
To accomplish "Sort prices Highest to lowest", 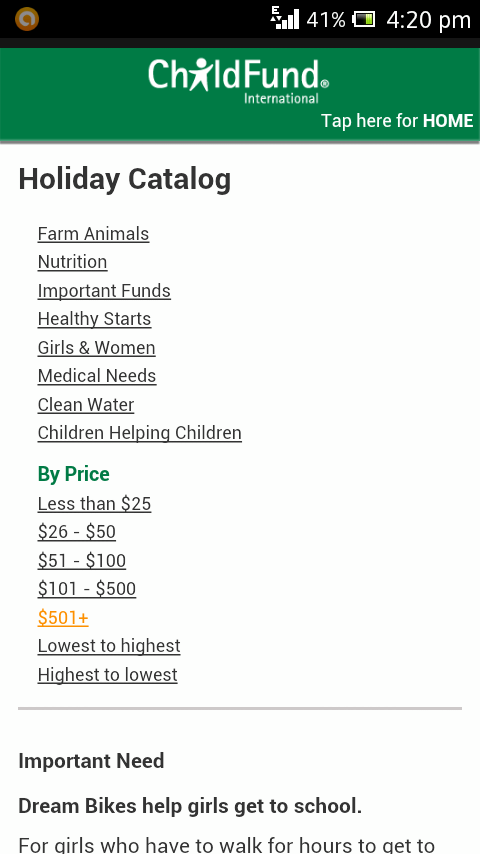I will (107, 675).
